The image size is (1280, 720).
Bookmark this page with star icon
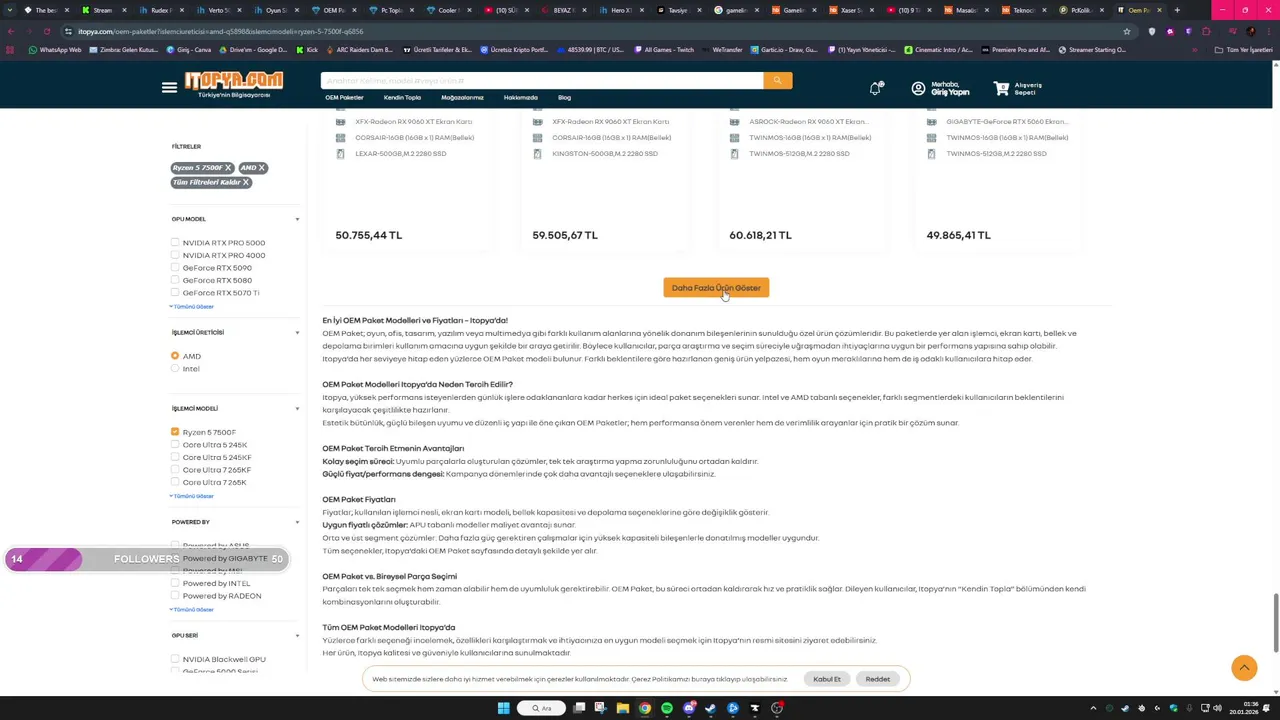tap(1127, 31)
